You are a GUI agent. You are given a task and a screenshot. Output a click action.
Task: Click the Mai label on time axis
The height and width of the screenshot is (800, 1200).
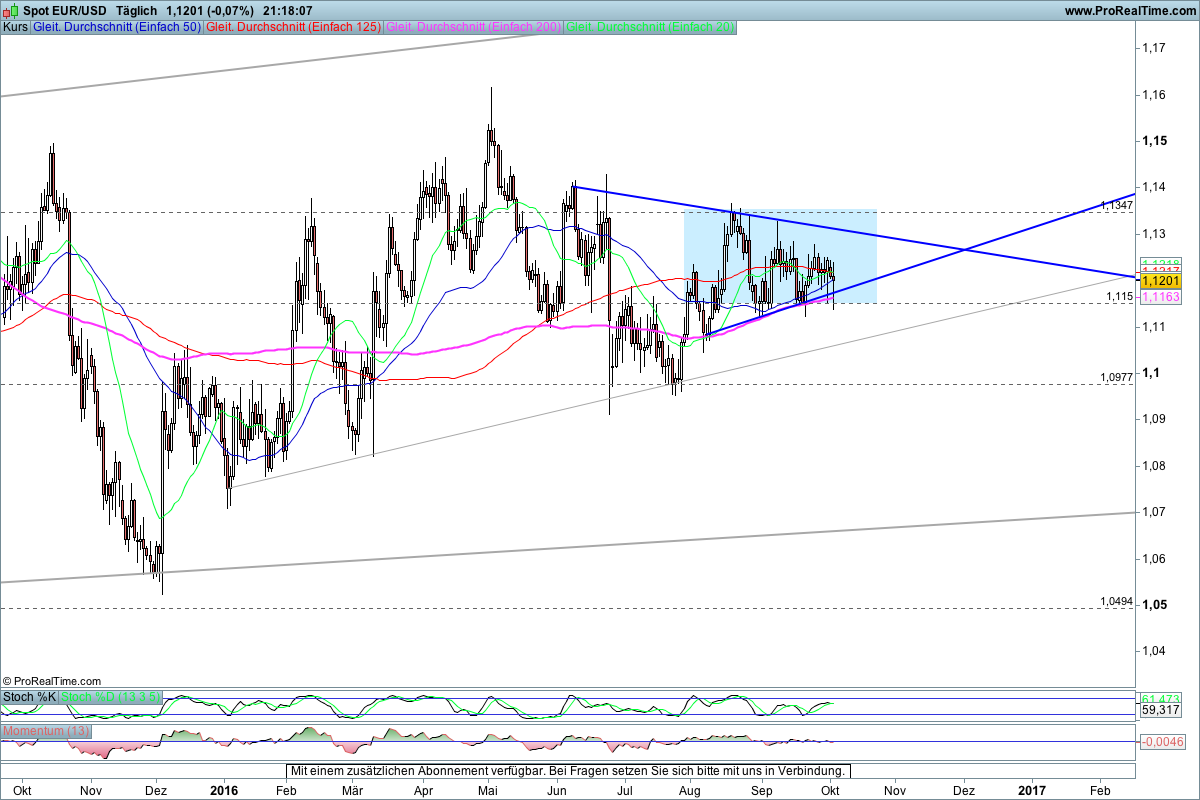(488, 789)
